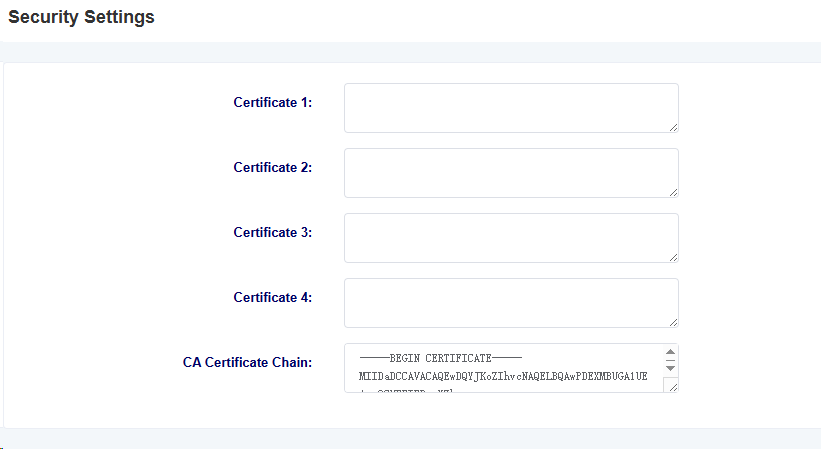Click the Certificate 4 resize grip
Image resolution: width=821 pixels, height=449 pixels.
pos(673,322)
